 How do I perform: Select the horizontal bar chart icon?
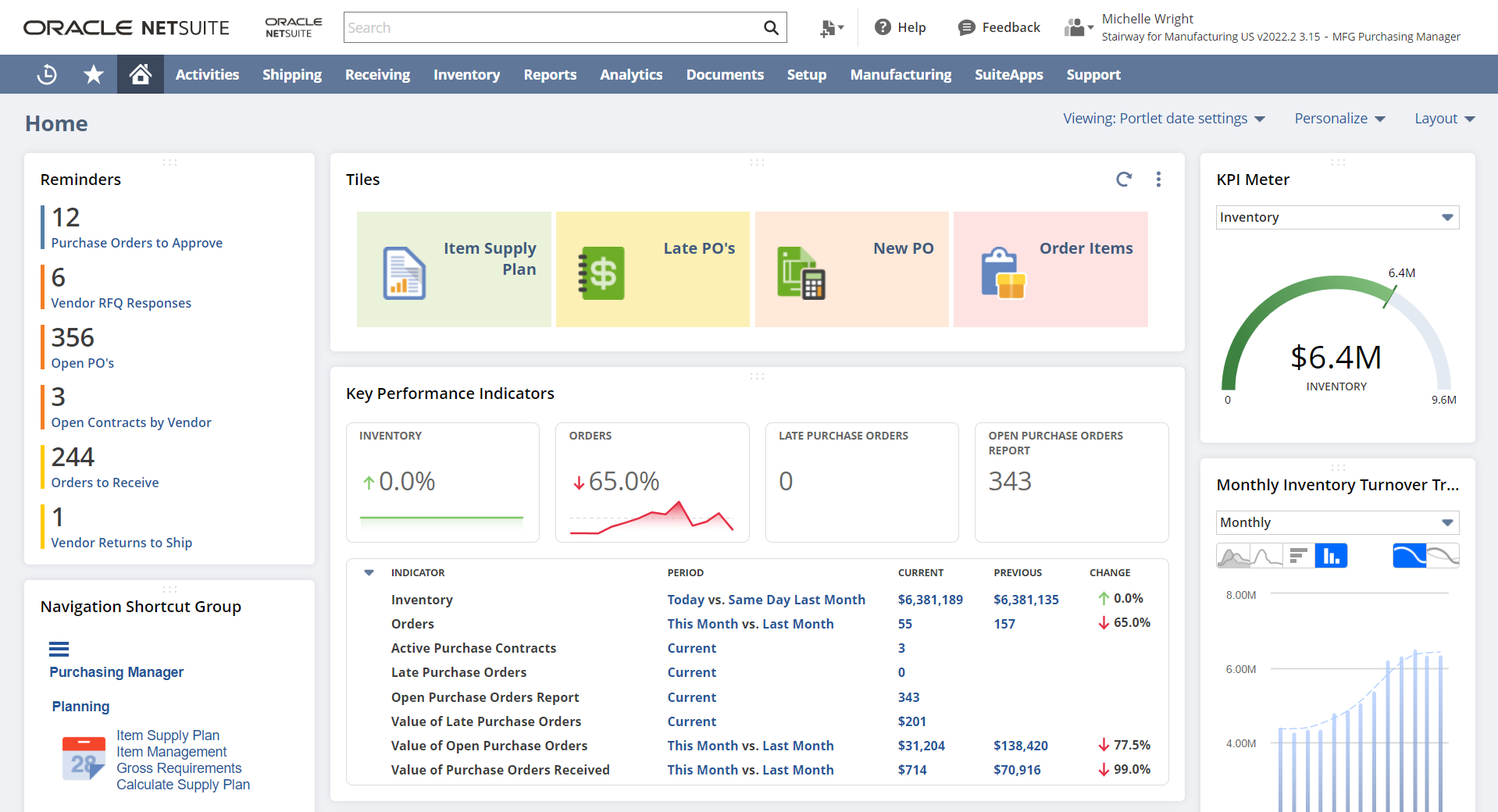(1298, 556)
